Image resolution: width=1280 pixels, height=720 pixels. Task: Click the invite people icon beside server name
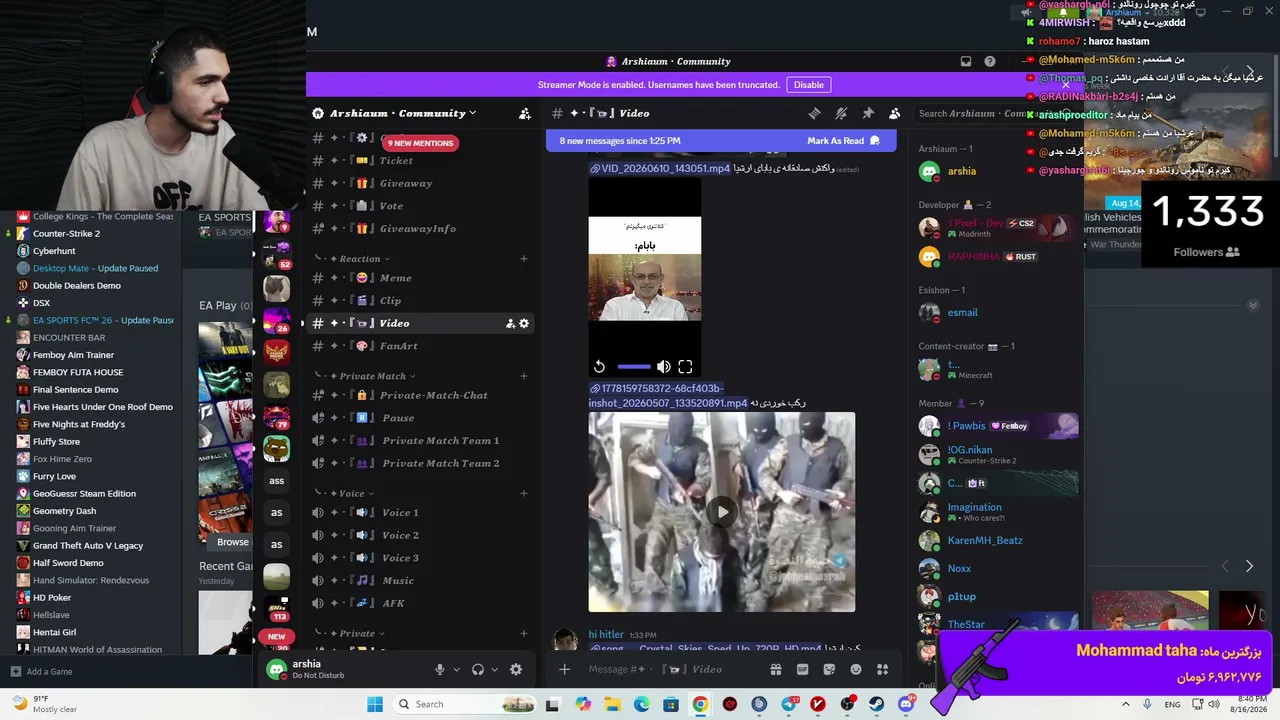point(525,113)
